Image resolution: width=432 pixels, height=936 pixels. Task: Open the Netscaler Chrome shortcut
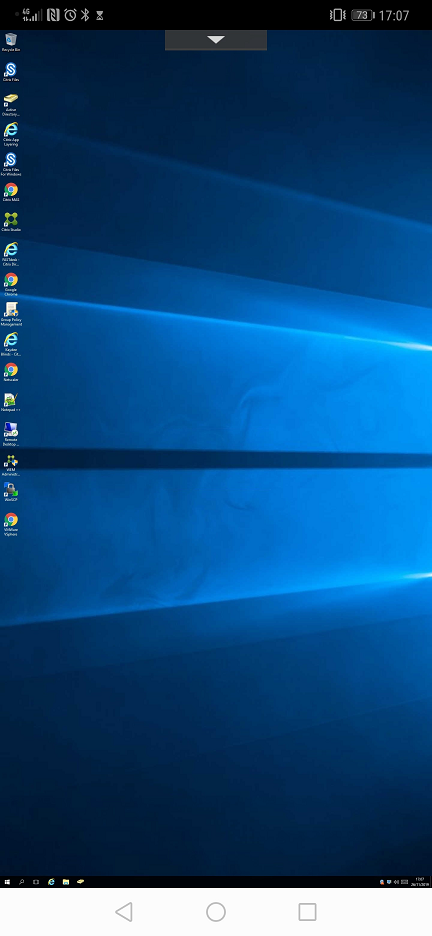click(11, 371)
